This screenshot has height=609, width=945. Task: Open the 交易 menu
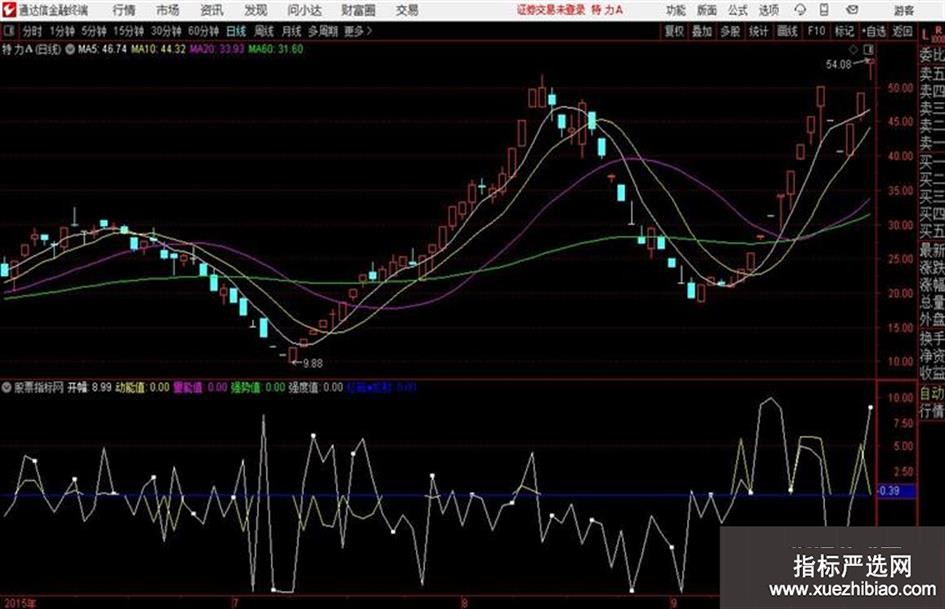click(407, 10)
